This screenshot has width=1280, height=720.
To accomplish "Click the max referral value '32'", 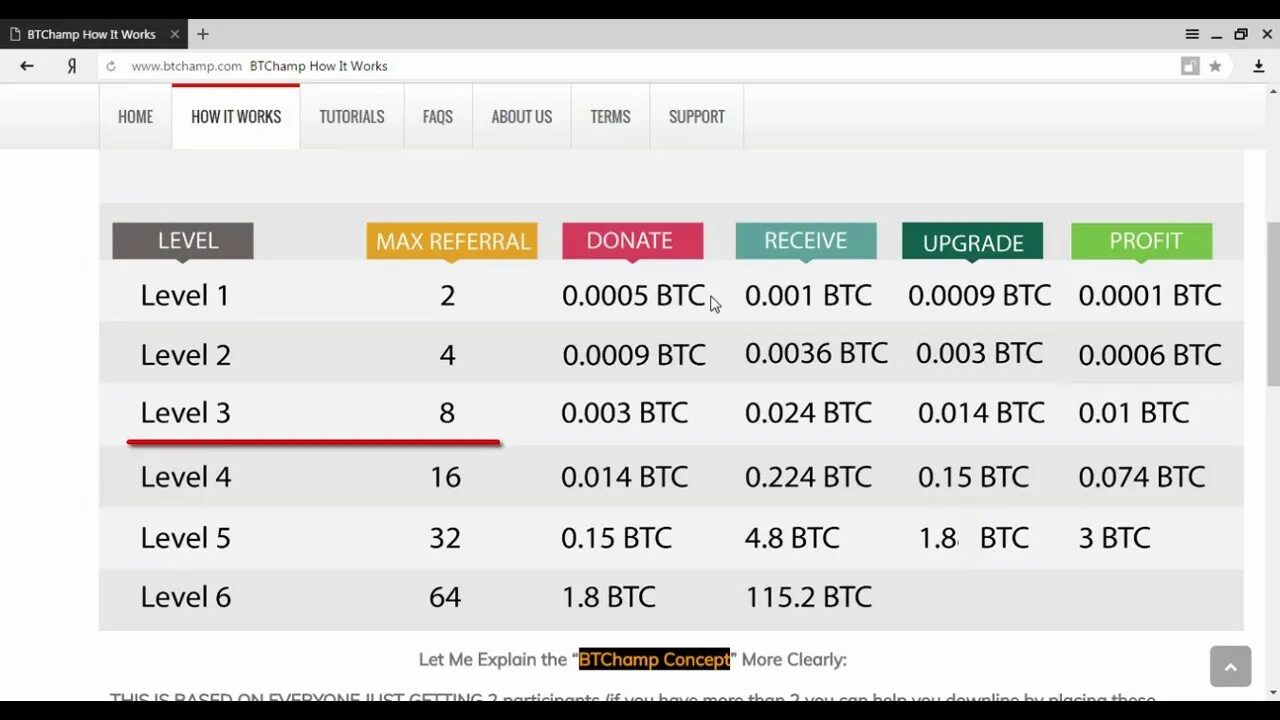I will [x=445, y=537].
